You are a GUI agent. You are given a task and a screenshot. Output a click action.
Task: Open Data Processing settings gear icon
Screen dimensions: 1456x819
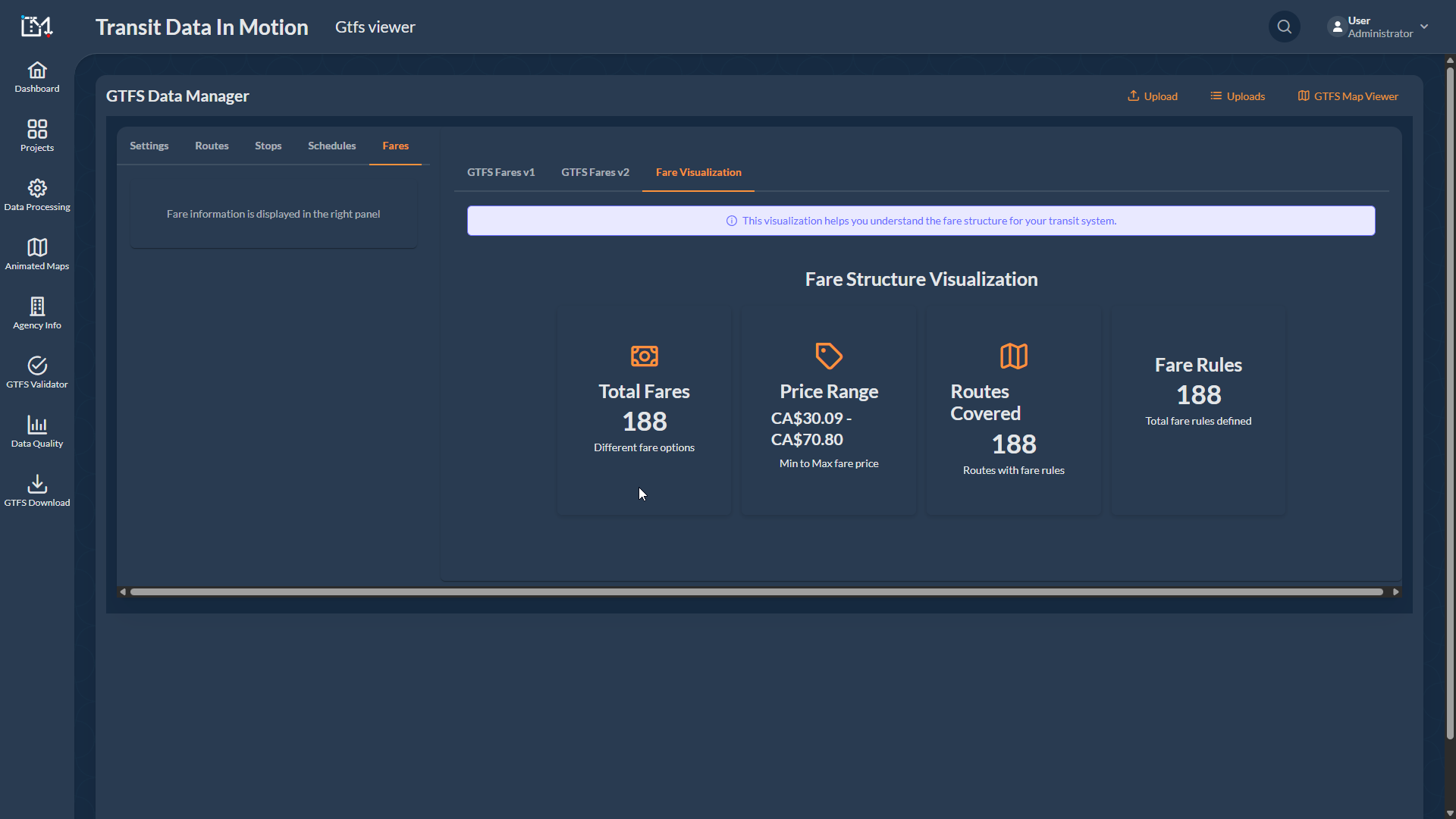36,195
